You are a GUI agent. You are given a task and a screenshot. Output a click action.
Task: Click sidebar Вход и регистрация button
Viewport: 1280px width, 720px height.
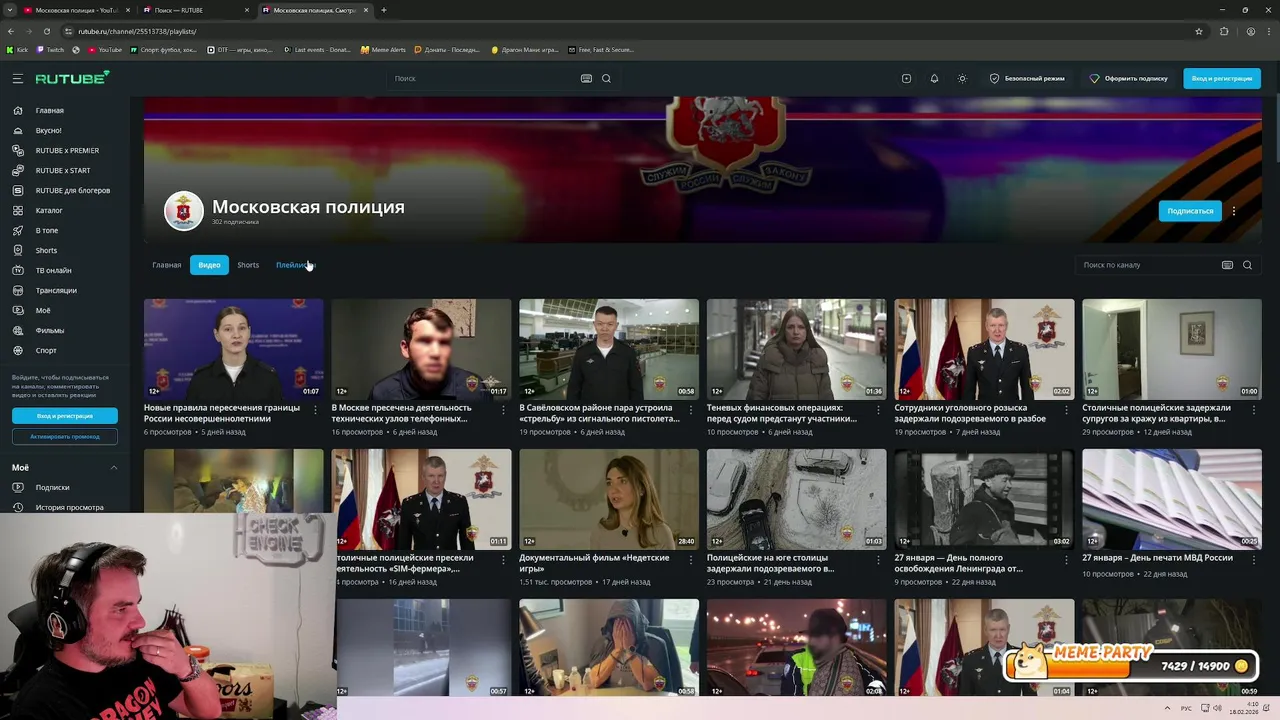click(x=65, y=416)
